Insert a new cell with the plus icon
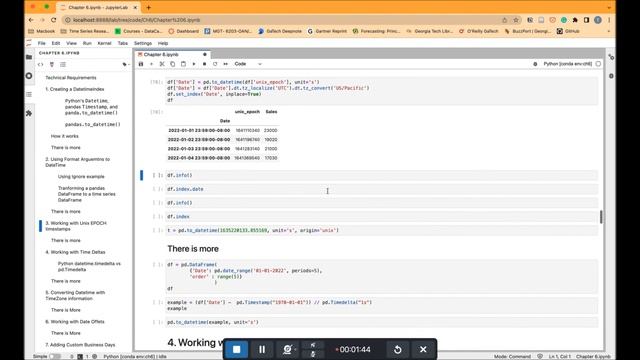Screen dimensions: 640x360 click(151, 64)
